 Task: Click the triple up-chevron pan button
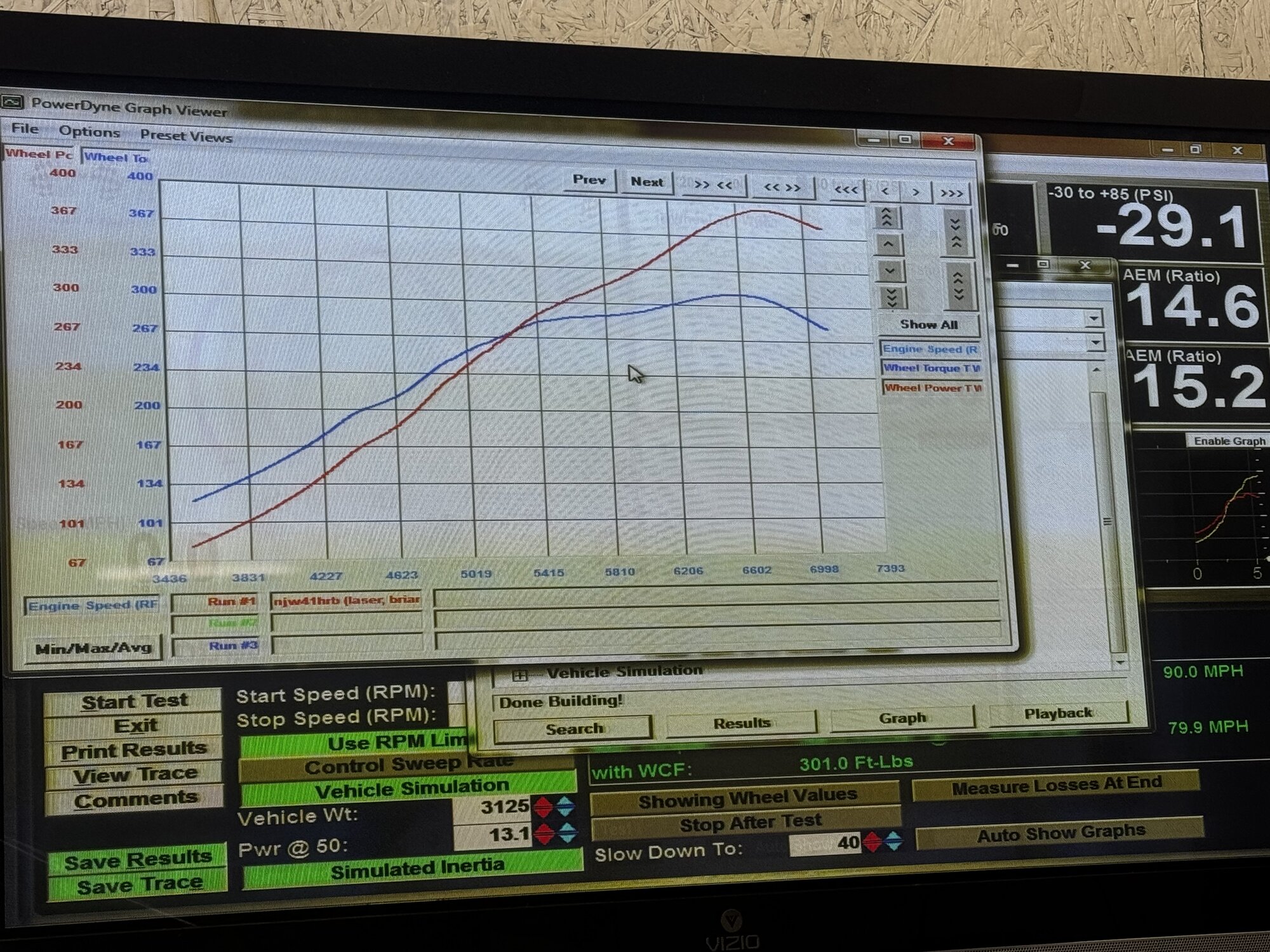click(887, 218)
